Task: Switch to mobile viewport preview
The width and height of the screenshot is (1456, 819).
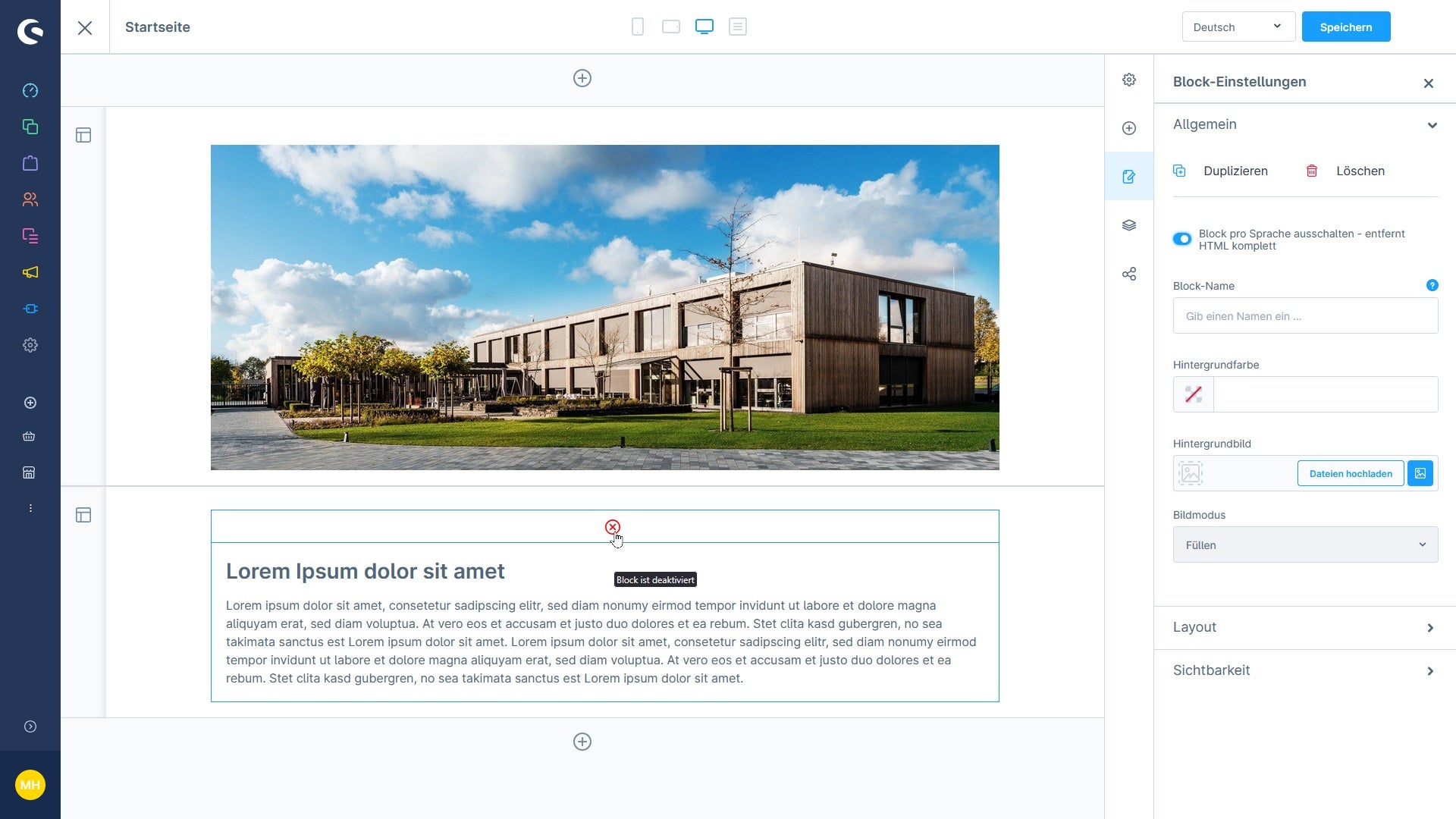Action: click(x=638, y=27)
